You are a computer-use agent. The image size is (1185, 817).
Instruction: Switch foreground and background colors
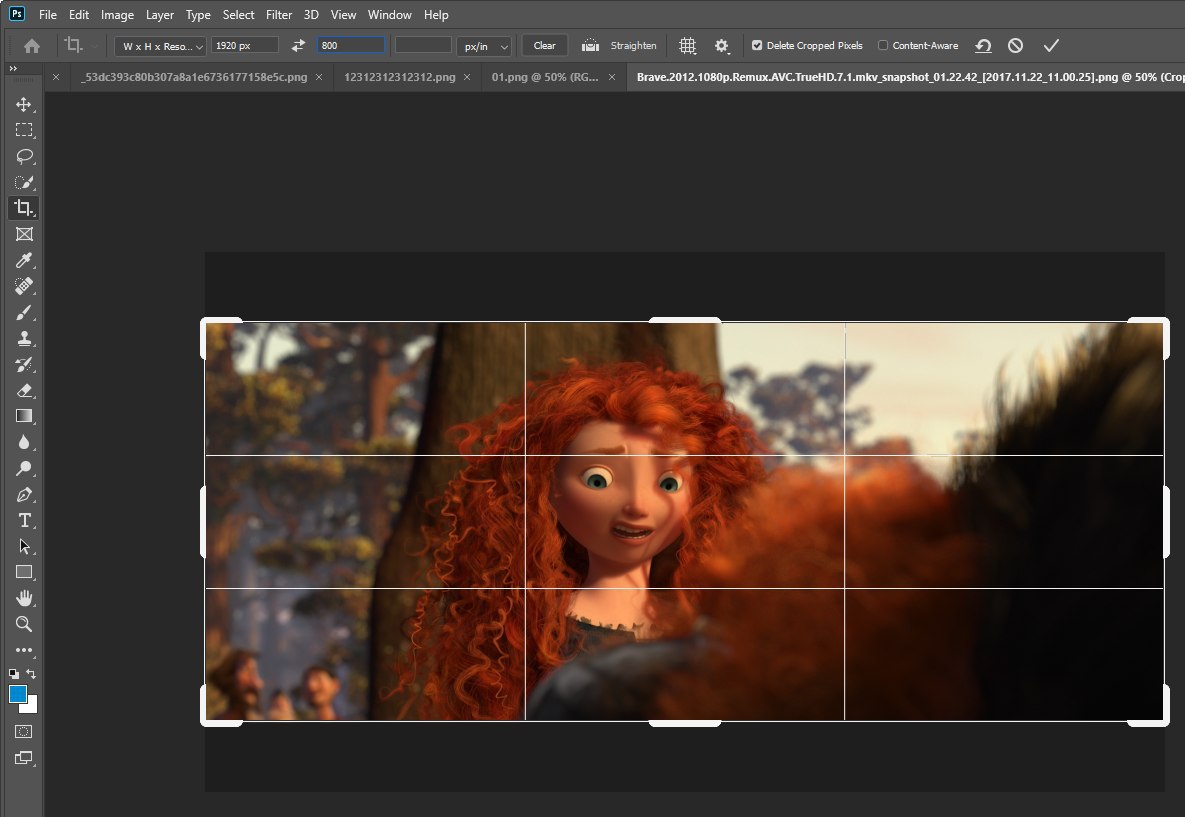coord(31,673)
